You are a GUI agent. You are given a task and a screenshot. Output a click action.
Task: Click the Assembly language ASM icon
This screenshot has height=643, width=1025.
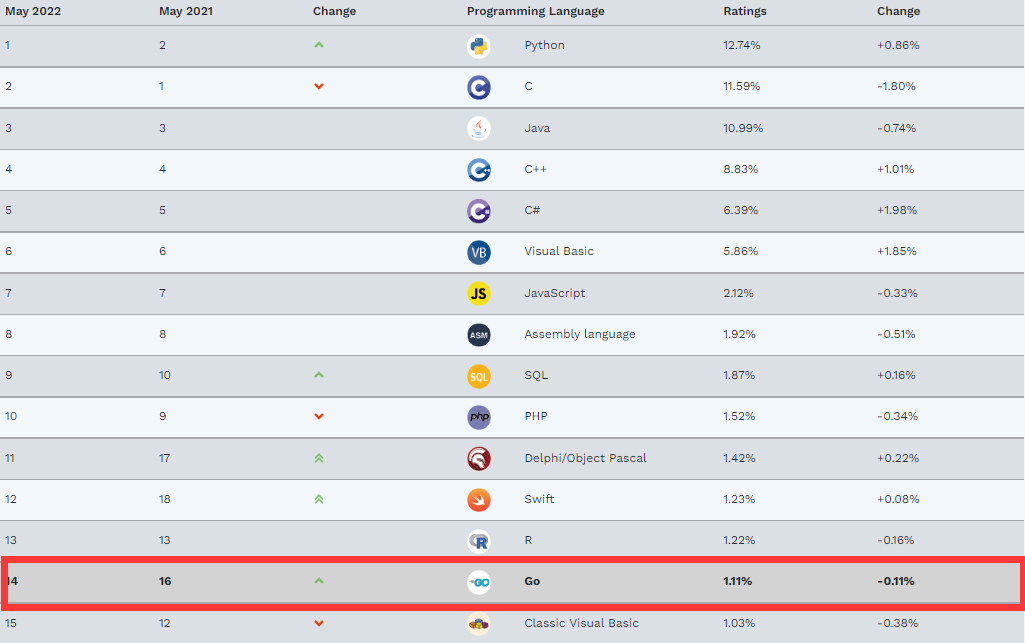[x=478, y=335]
